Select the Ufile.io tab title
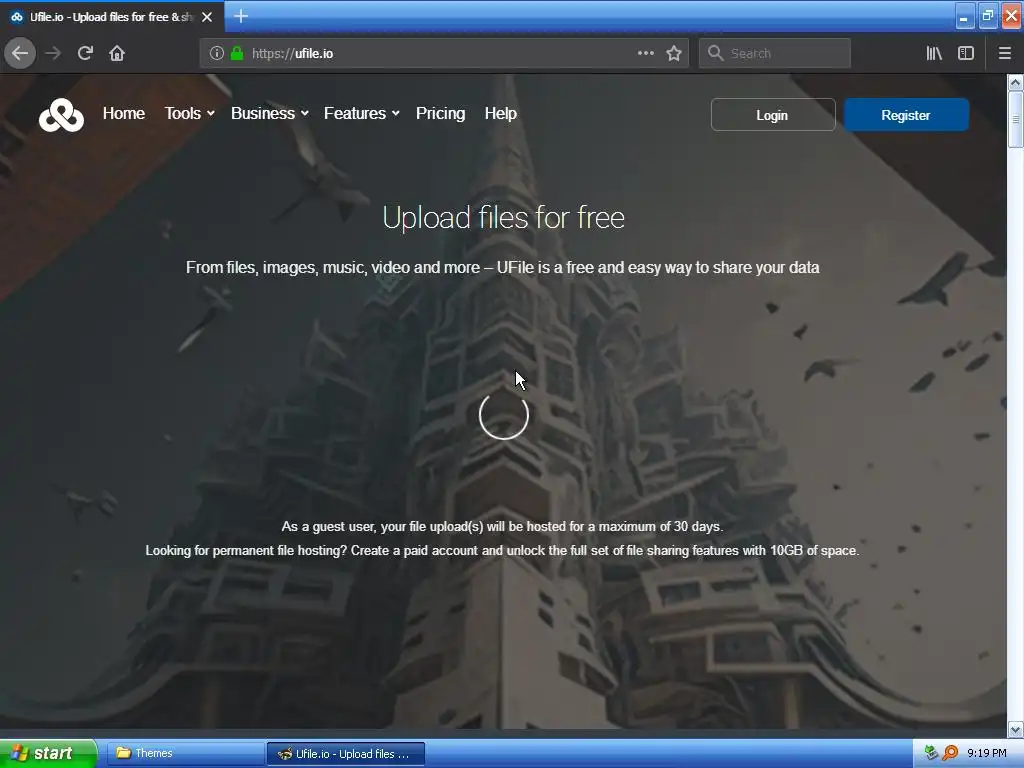Viewport: 1024px width, 768px height. click(111, 17)
